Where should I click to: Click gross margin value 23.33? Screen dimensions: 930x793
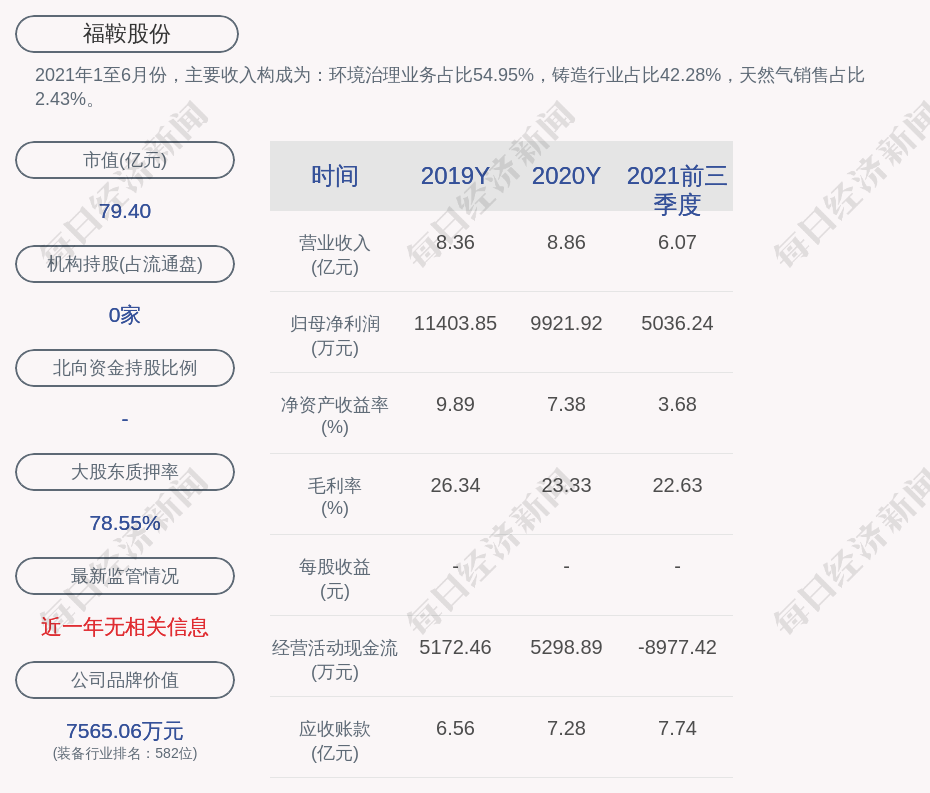click(x=566, y=485)
